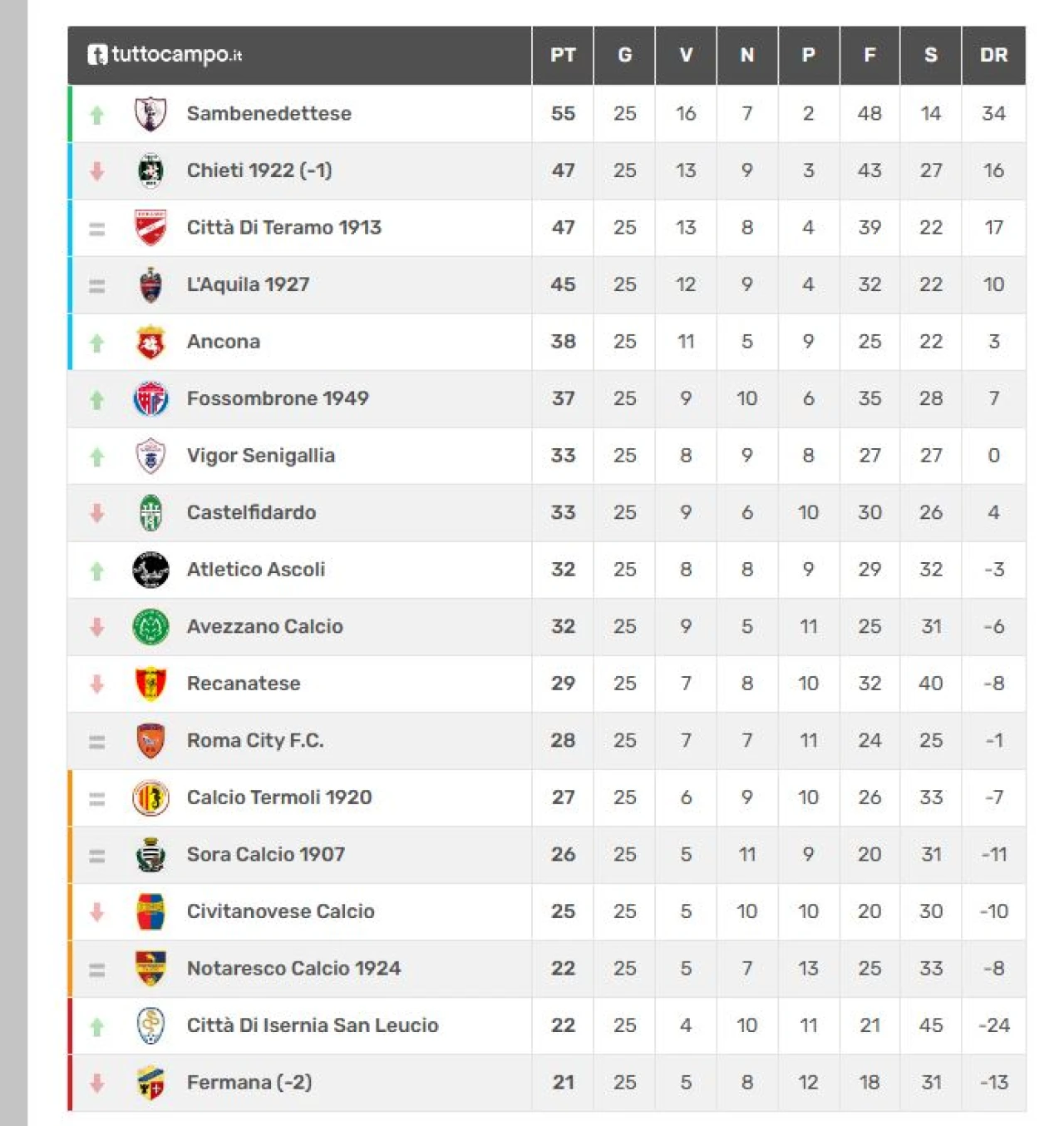The image size is (1064, 1126).
Task: Click the Roma City F.C. team name
Action: (x=255, y=740)
